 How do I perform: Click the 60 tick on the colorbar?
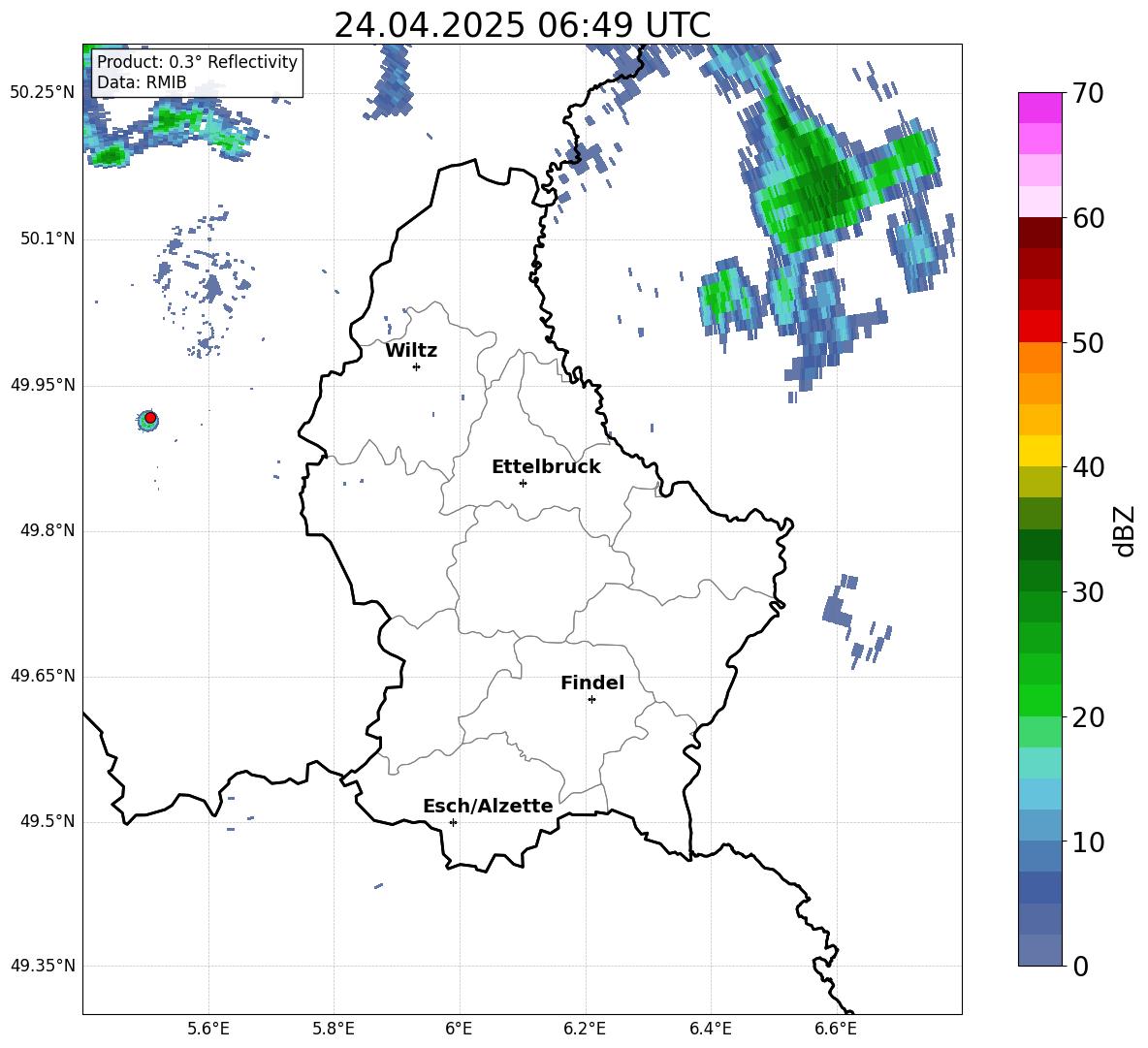pyautogui.click(x=1087, y=218)
